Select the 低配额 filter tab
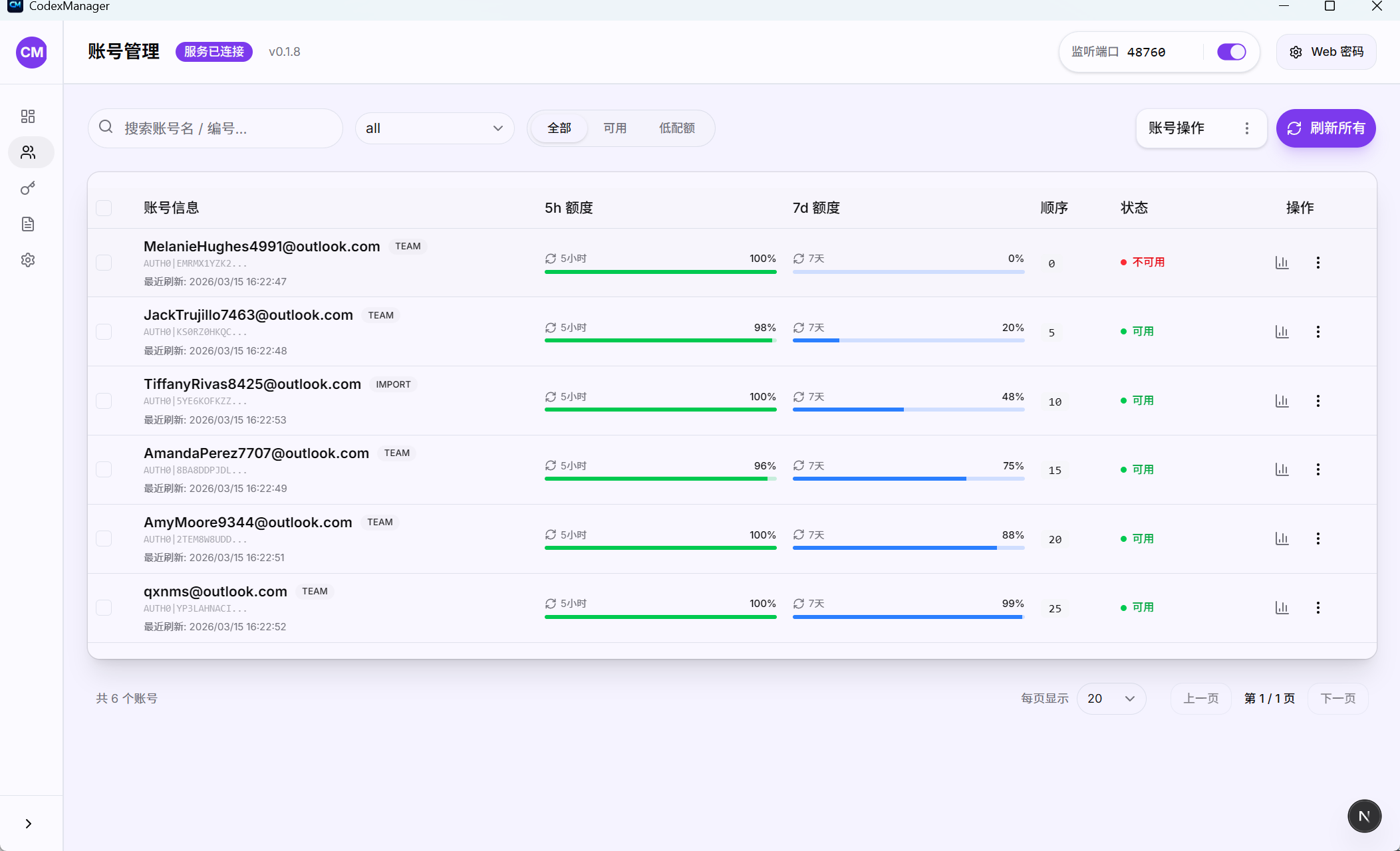This screenshot has width=1400, height=851. tap(677, 128)
